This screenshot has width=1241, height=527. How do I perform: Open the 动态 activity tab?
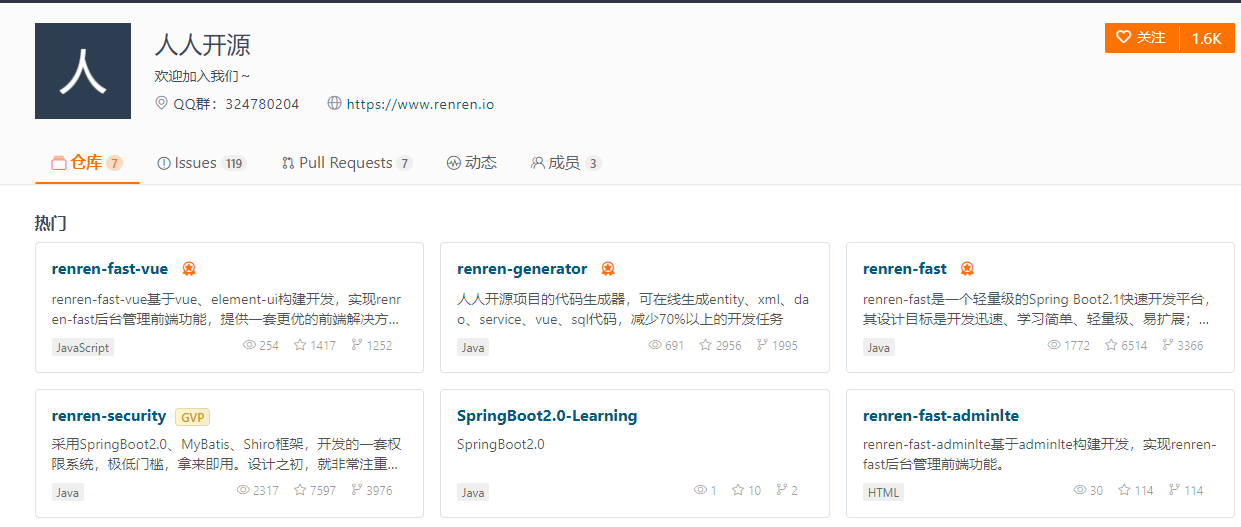(472, 163)
